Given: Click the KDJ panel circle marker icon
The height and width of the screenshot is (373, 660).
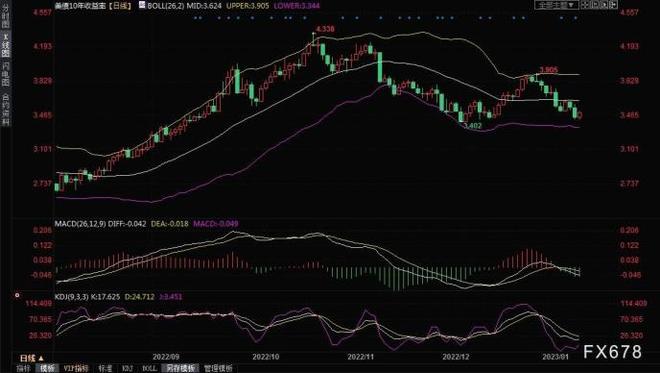Looking at the screenshot, I should (x=17, y=296).
